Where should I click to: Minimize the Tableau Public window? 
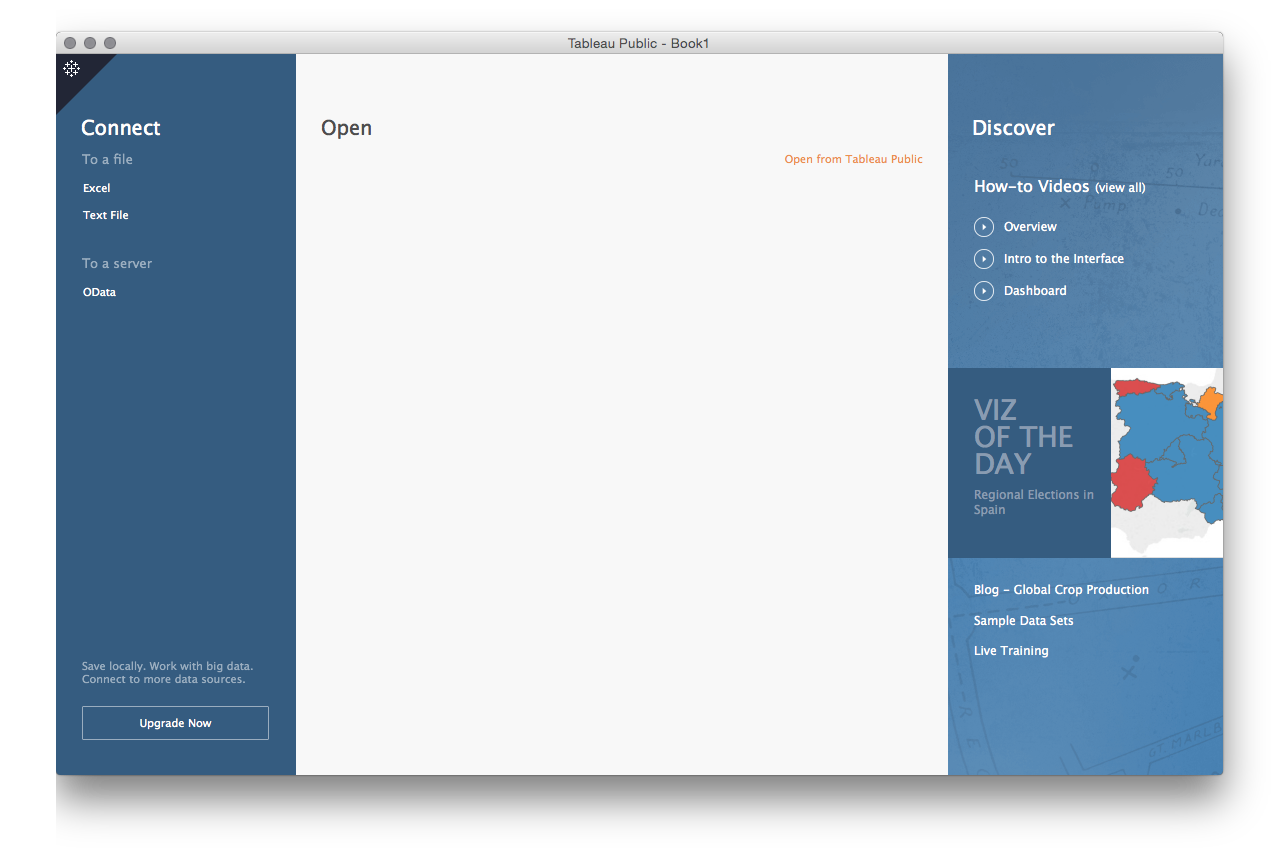90,43
